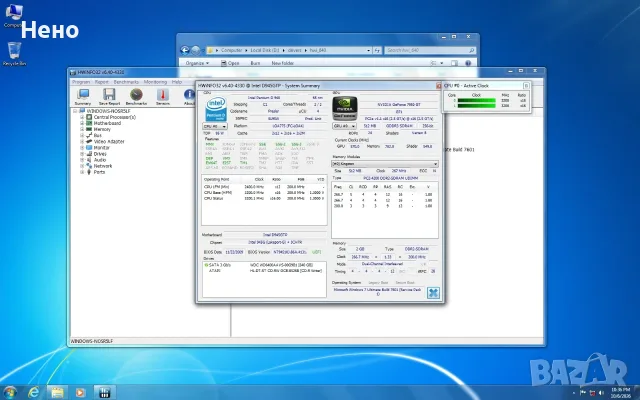The image size is (640, 400).
Task: Click drivers in the Explorer breadcrumb
Action: 295,50
